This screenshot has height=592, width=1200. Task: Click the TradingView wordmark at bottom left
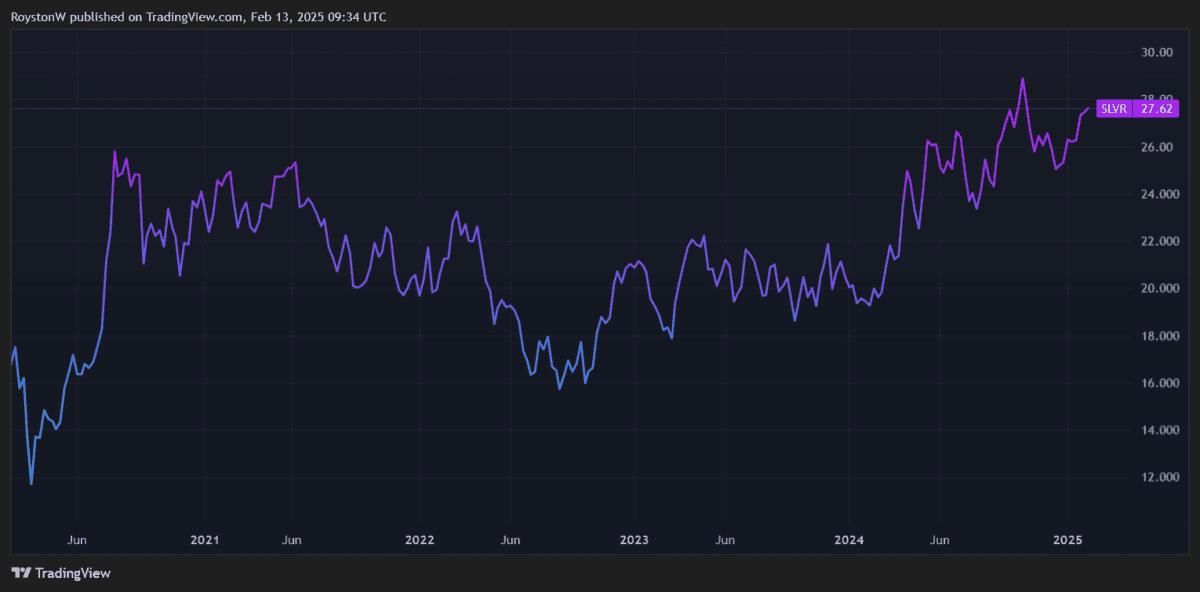(x=72, y=573)
